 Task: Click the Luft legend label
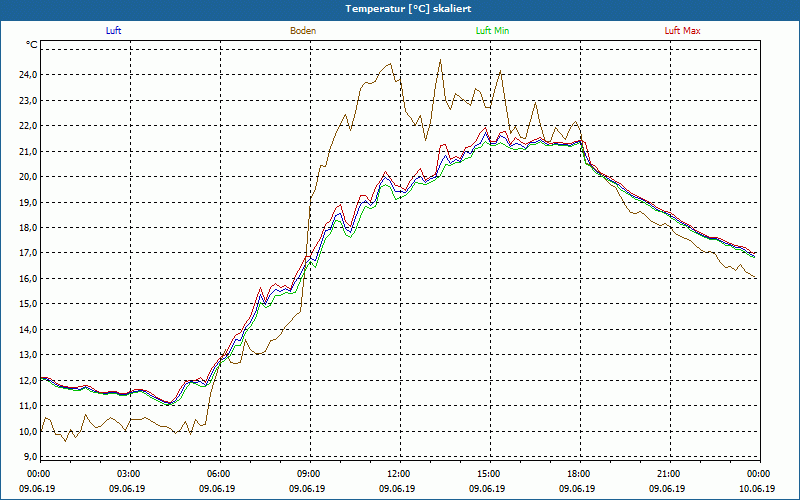coord(113,31)
